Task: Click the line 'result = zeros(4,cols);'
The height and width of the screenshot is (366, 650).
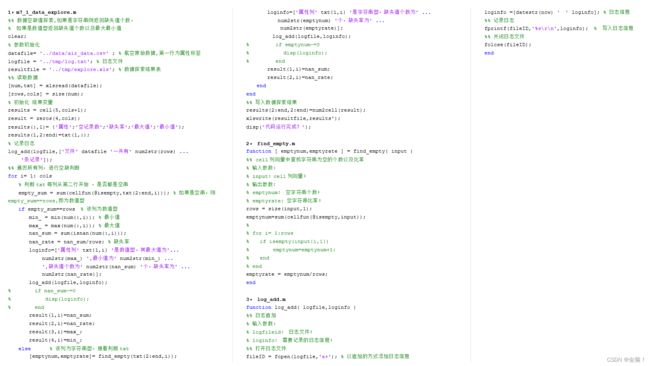Action: pyautogui.click(x=44, y=119)
